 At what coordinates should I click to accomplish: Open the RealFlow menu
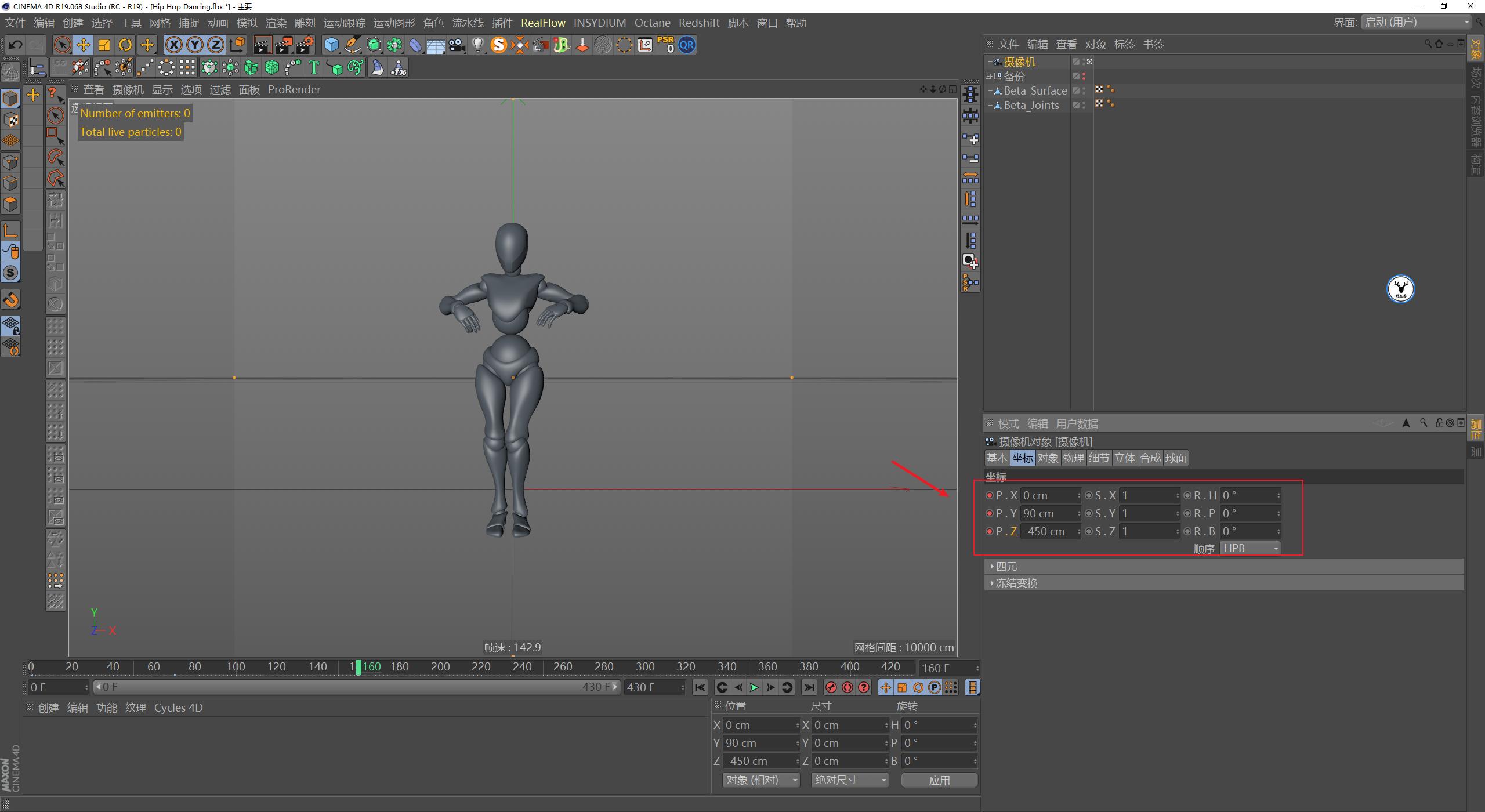(544, 23)
